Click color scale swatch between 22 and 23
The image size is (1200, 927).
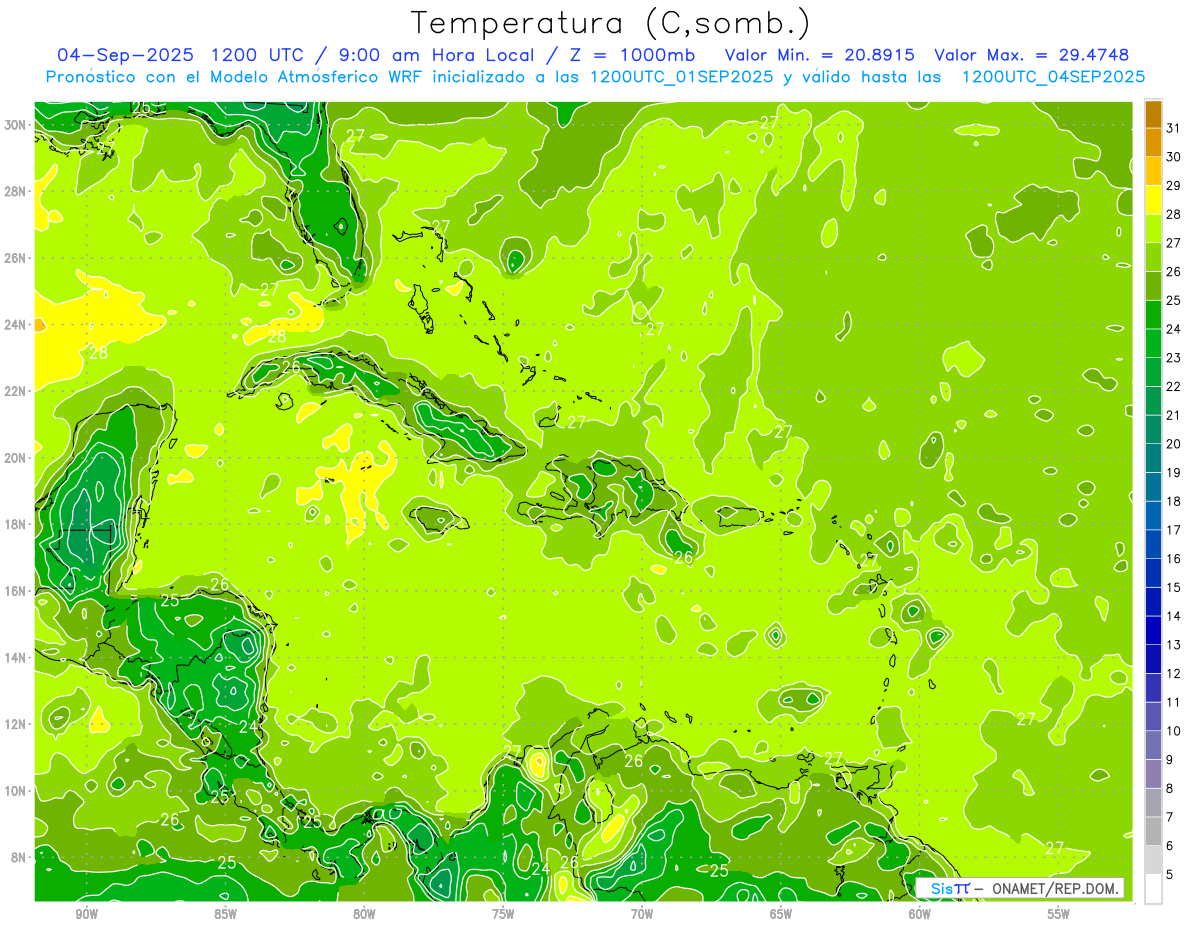1153,372
